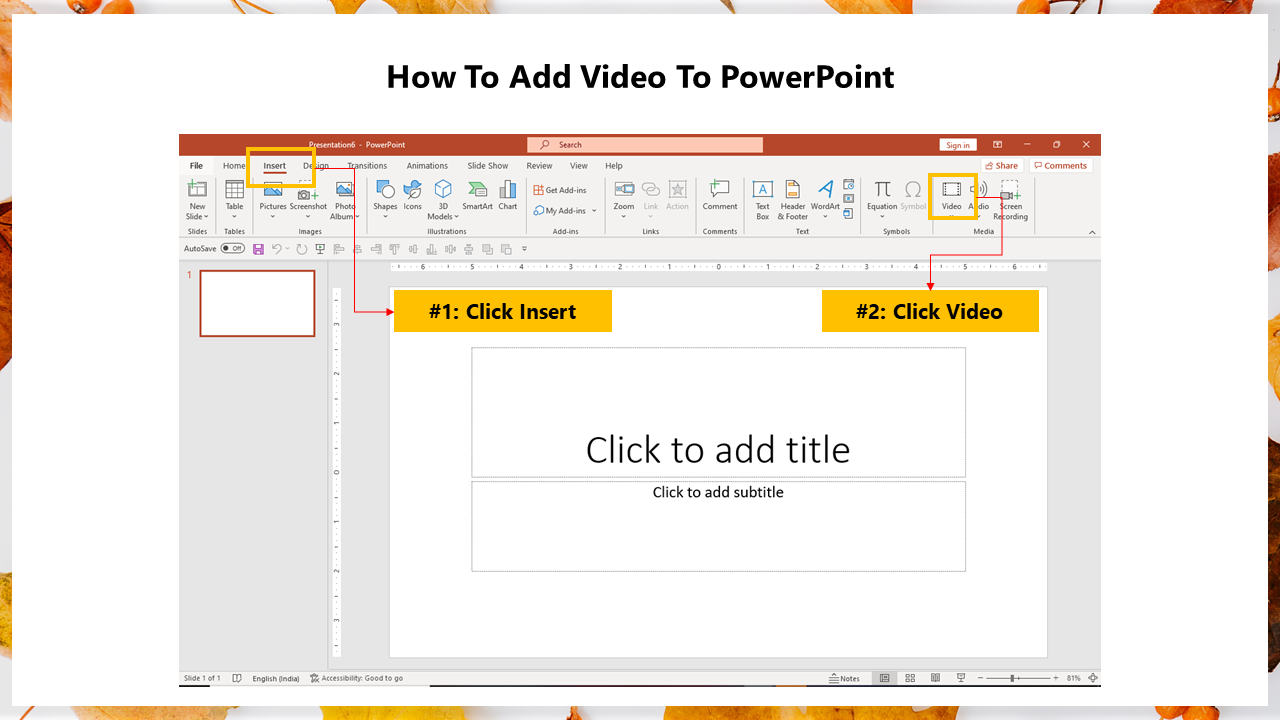Click the Video filmstrip icon
Image resolution: width=1280 pixels, height=720 pixels.
pos(951,189)
